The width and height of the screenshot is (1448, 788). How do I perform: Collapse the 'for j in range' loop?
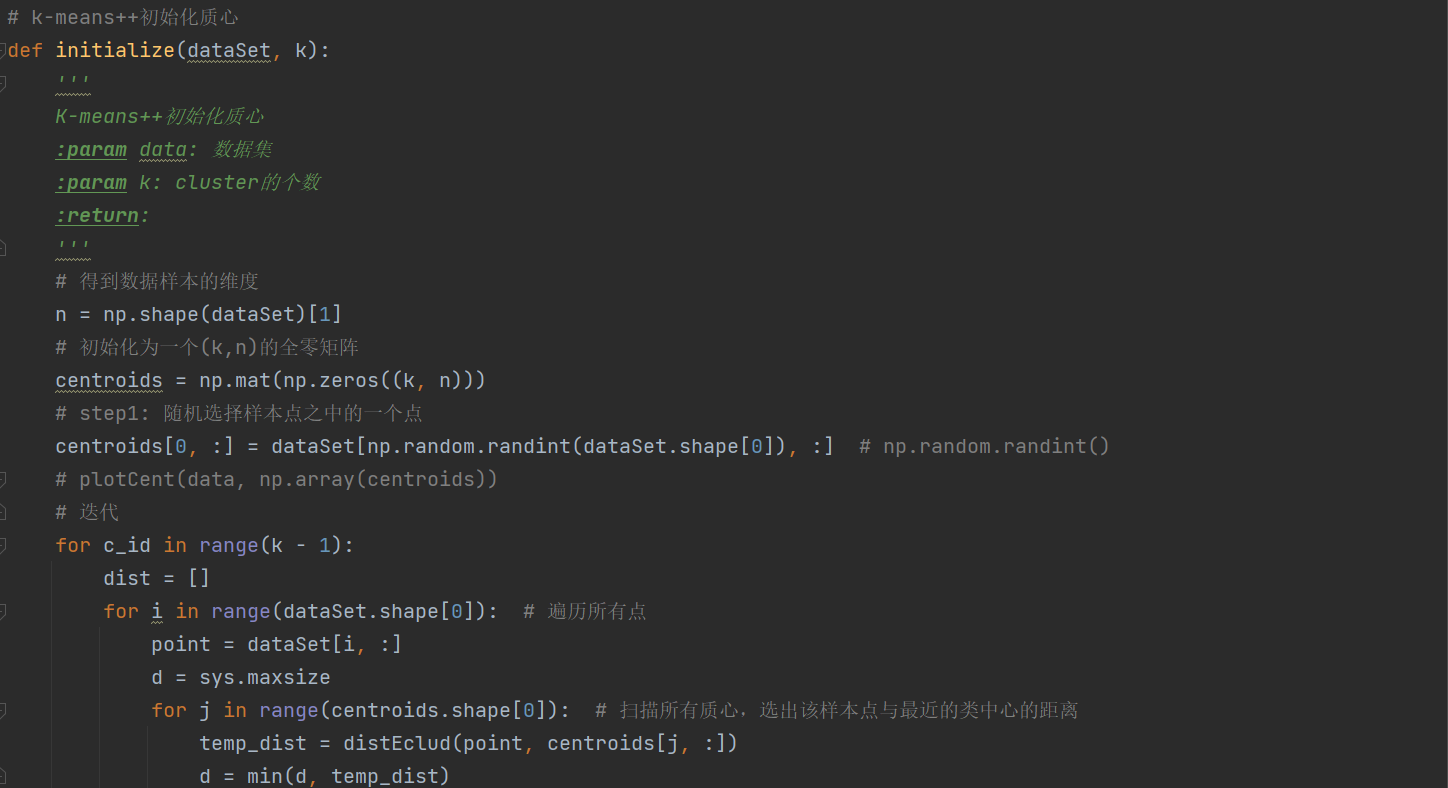click(3, 710)
